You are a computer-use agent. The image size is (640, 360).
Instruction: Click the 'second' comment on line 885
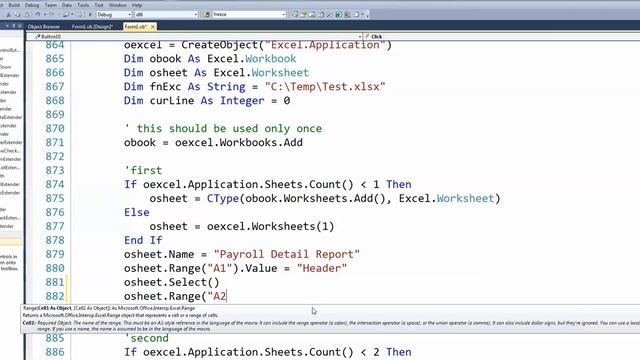pos(147,338)
